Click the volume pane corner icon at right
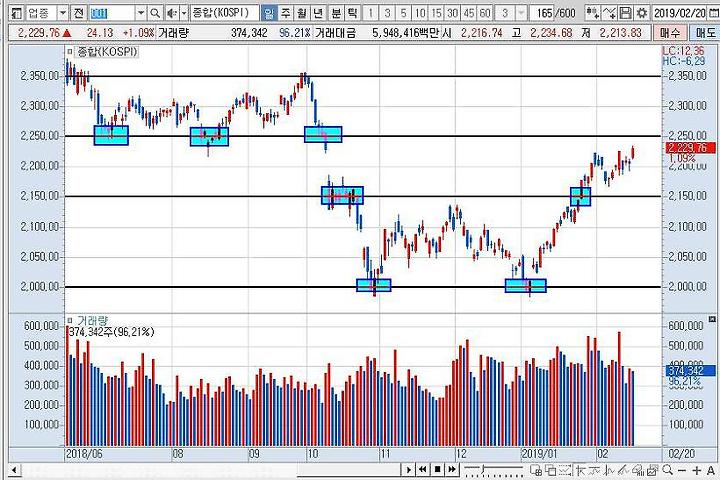This screenshot has width=720, height=480. (712, 319)
